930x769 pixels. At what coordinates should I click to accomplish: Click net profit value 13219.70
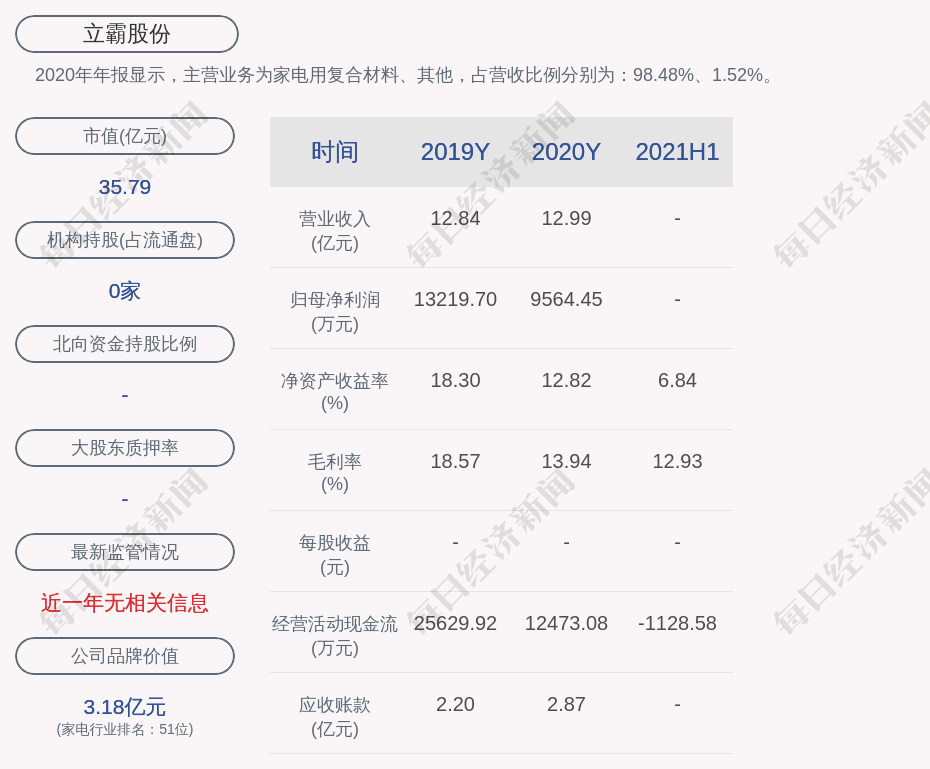pyautogui.click(x=455, y=299)
